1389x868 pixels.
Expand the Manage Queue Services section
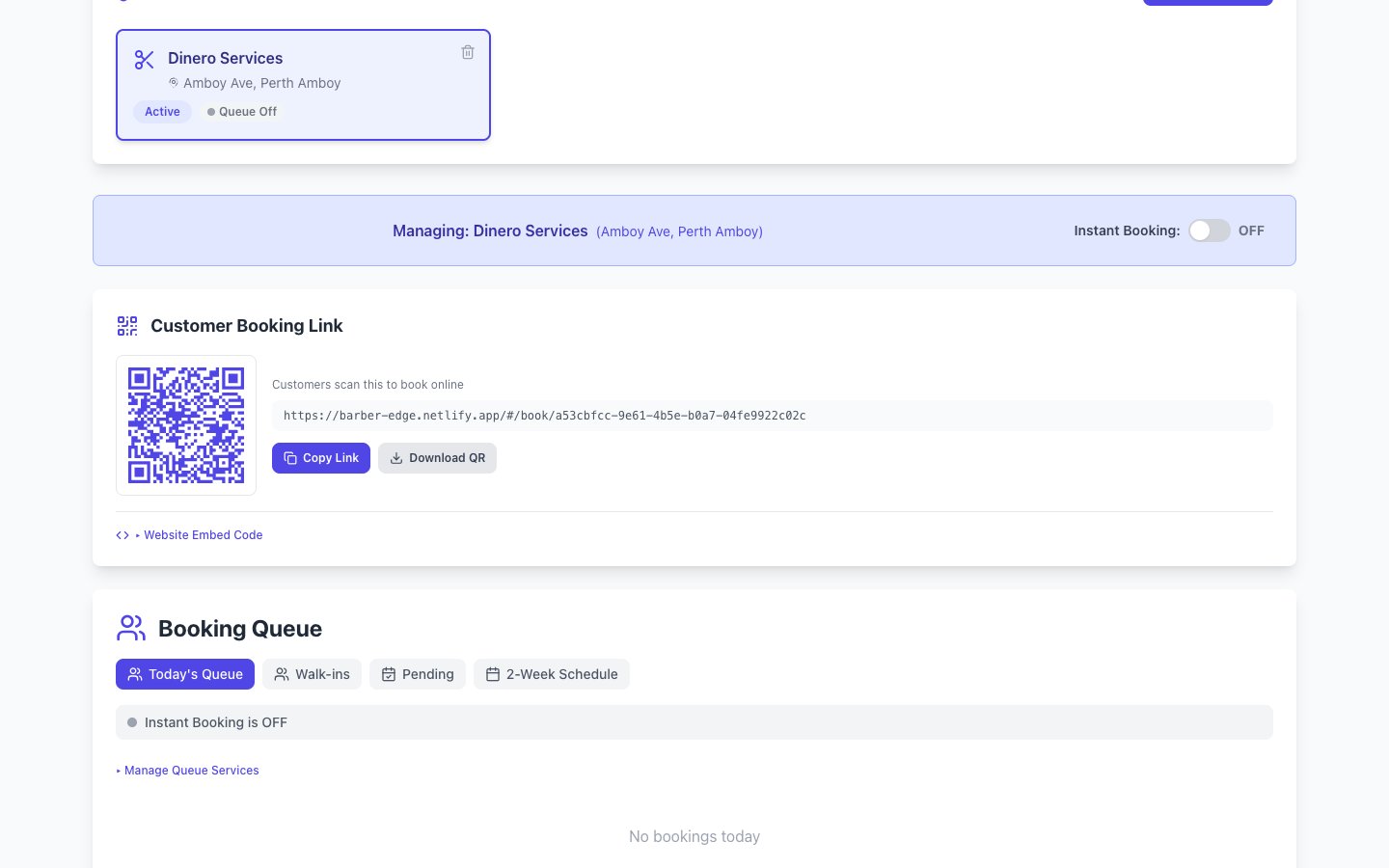pos(191,770)
